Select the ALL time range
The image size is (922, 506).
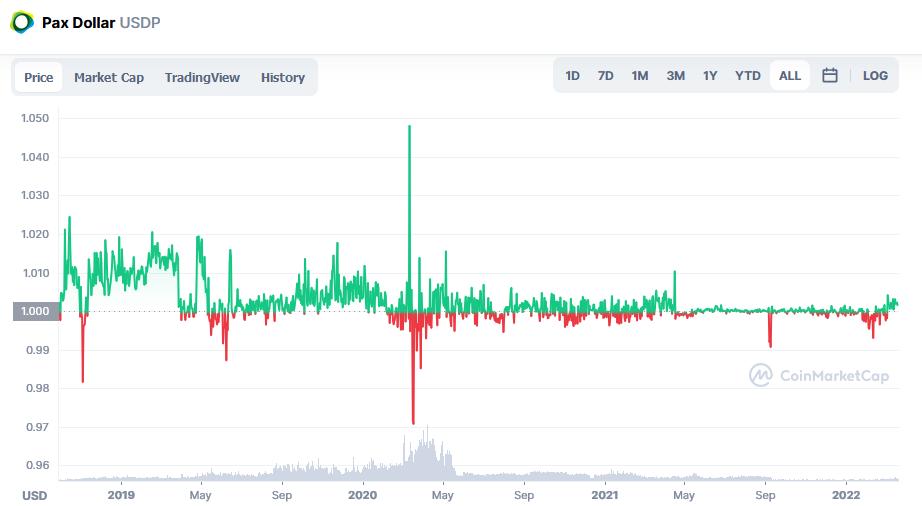click(790, 75)
